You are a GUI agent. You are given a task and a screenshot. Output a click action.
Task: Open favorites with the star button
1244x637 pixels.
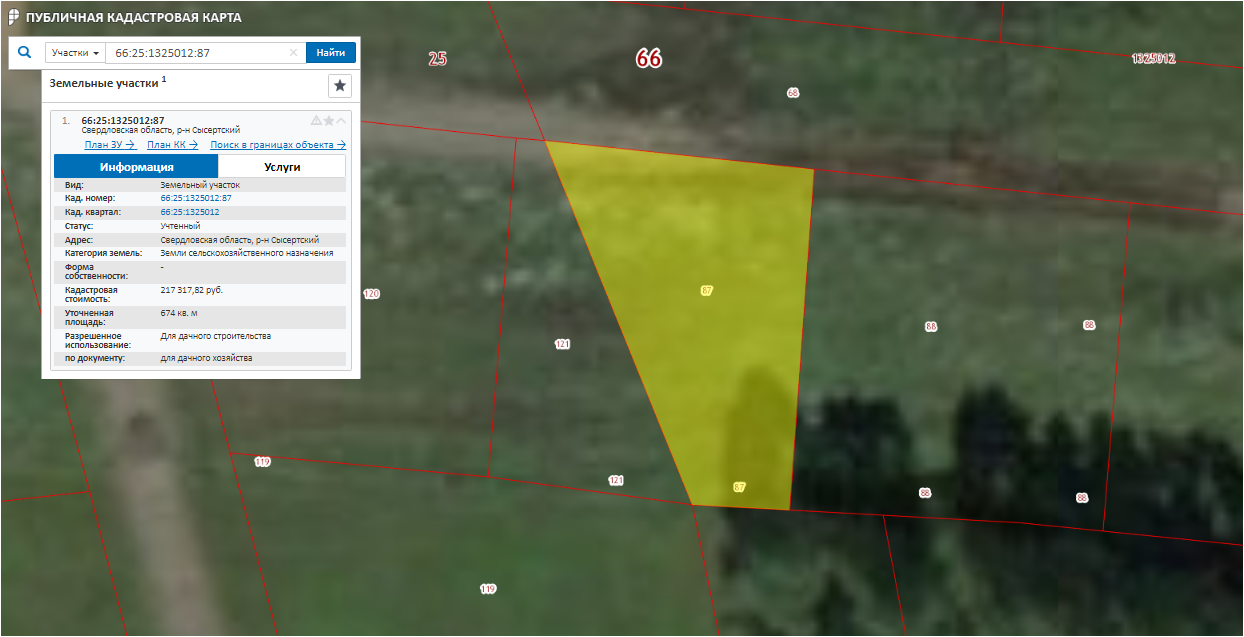click(340, 86)
